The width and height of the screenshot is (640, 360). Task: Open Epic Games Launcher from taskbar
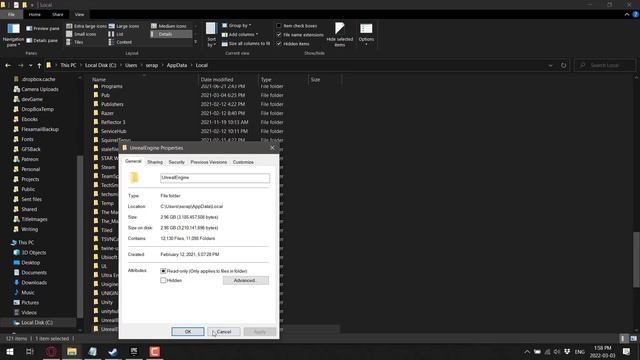[134, 351]
